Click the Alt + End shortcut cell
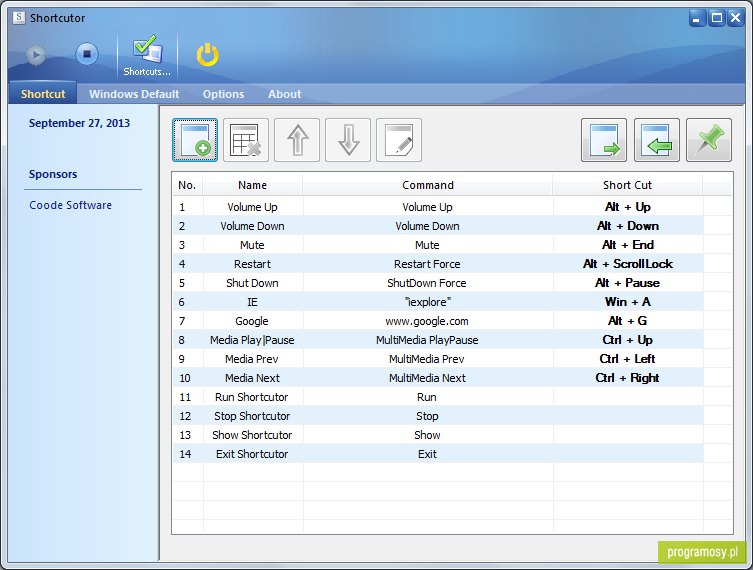 click(628, 245)
